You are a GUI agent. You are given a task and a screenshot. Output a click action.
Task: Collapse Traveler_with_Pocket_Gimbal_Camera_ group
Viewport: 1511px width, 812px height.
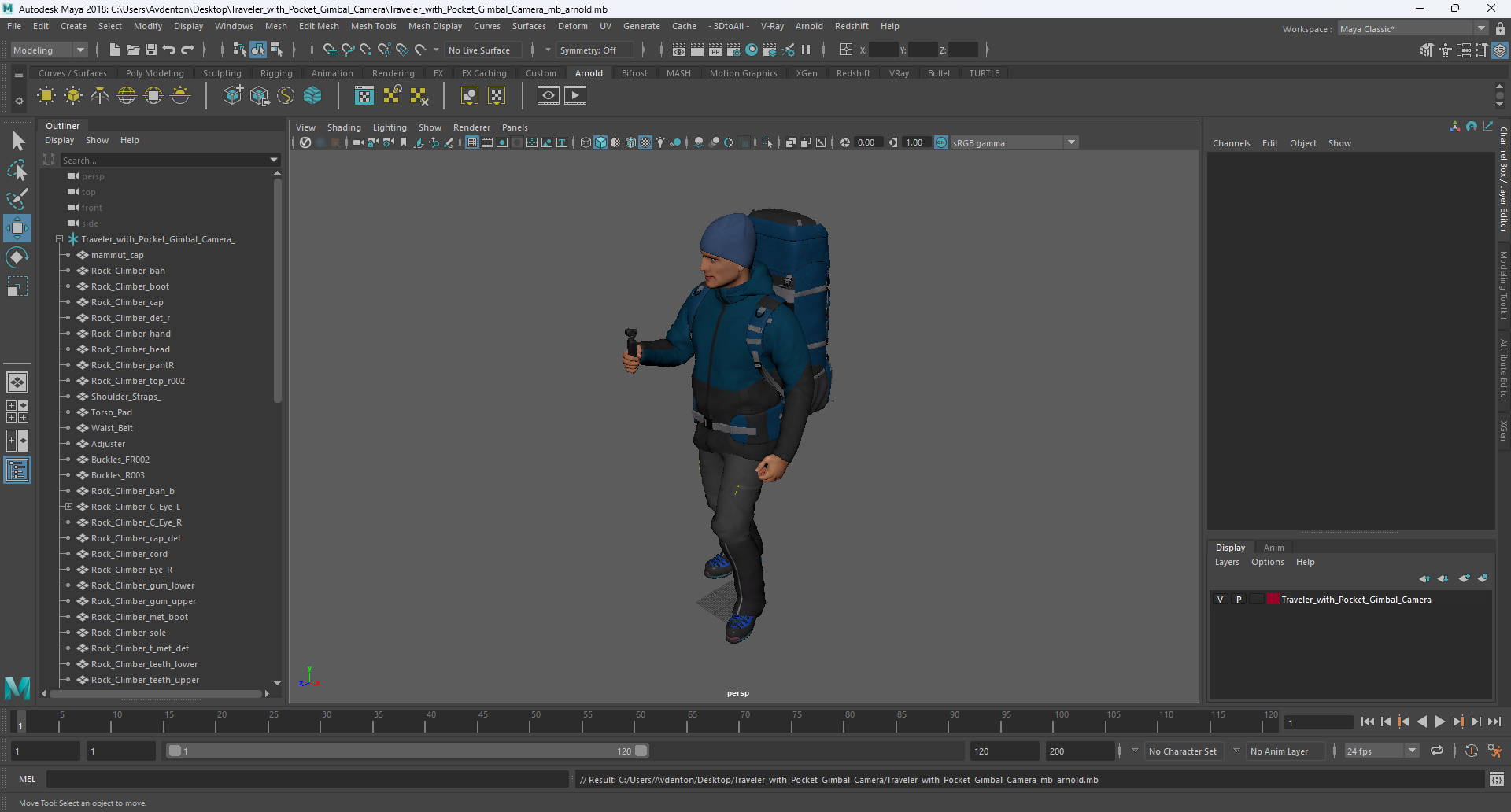point(59,239)
